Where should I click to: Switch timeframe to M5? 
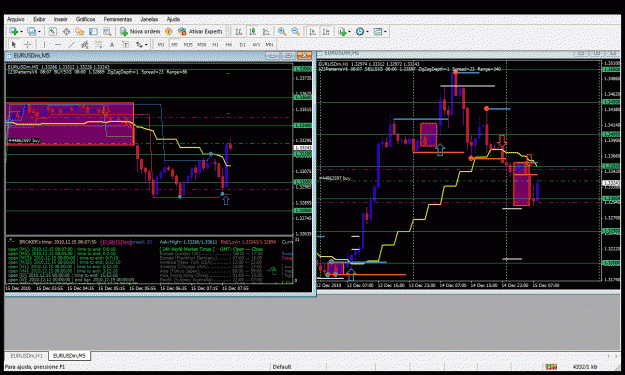pyautogui.click(x=174, y=45)
